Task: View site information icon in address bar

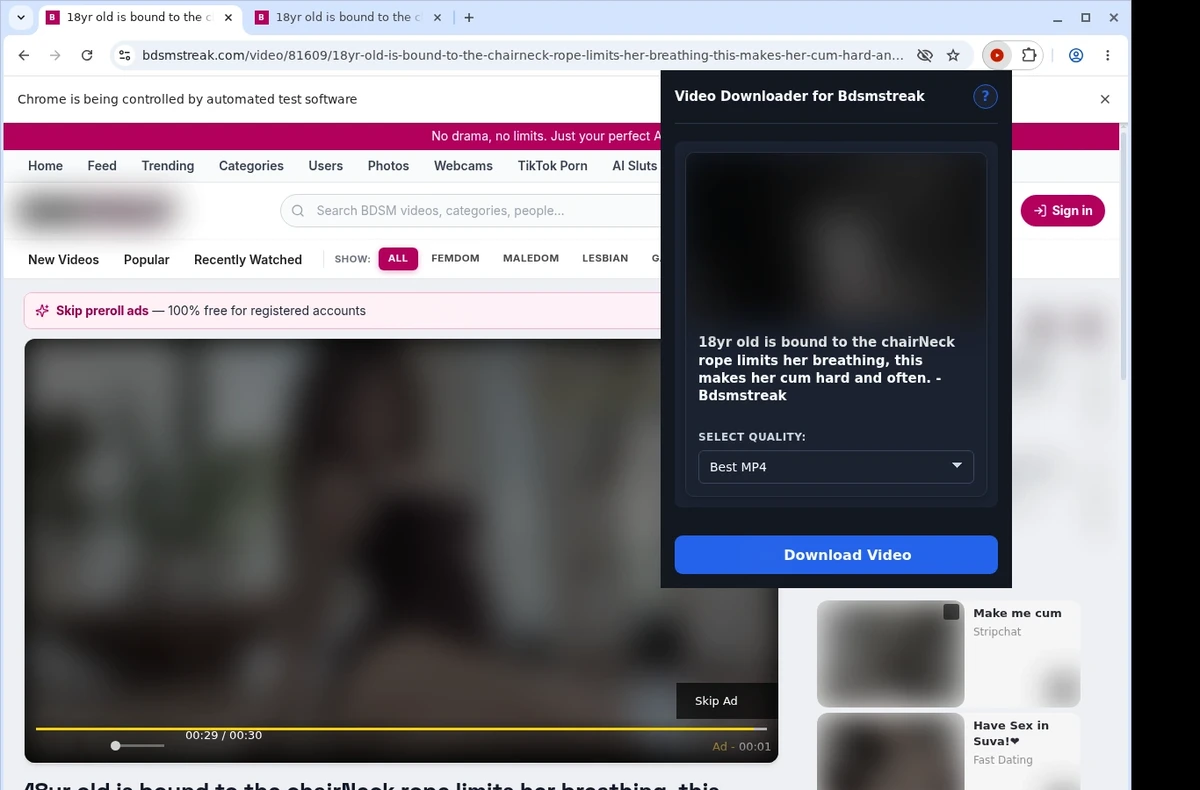Action: [x=124, y=56]
